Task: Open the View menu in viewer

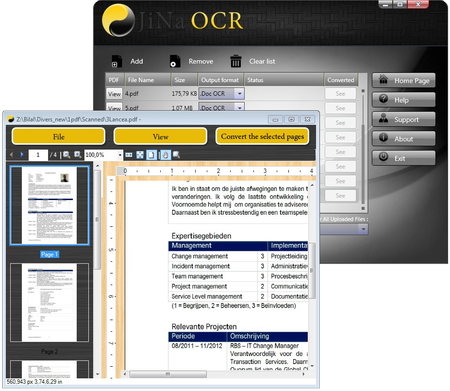Action: click(x=160, y=137)
